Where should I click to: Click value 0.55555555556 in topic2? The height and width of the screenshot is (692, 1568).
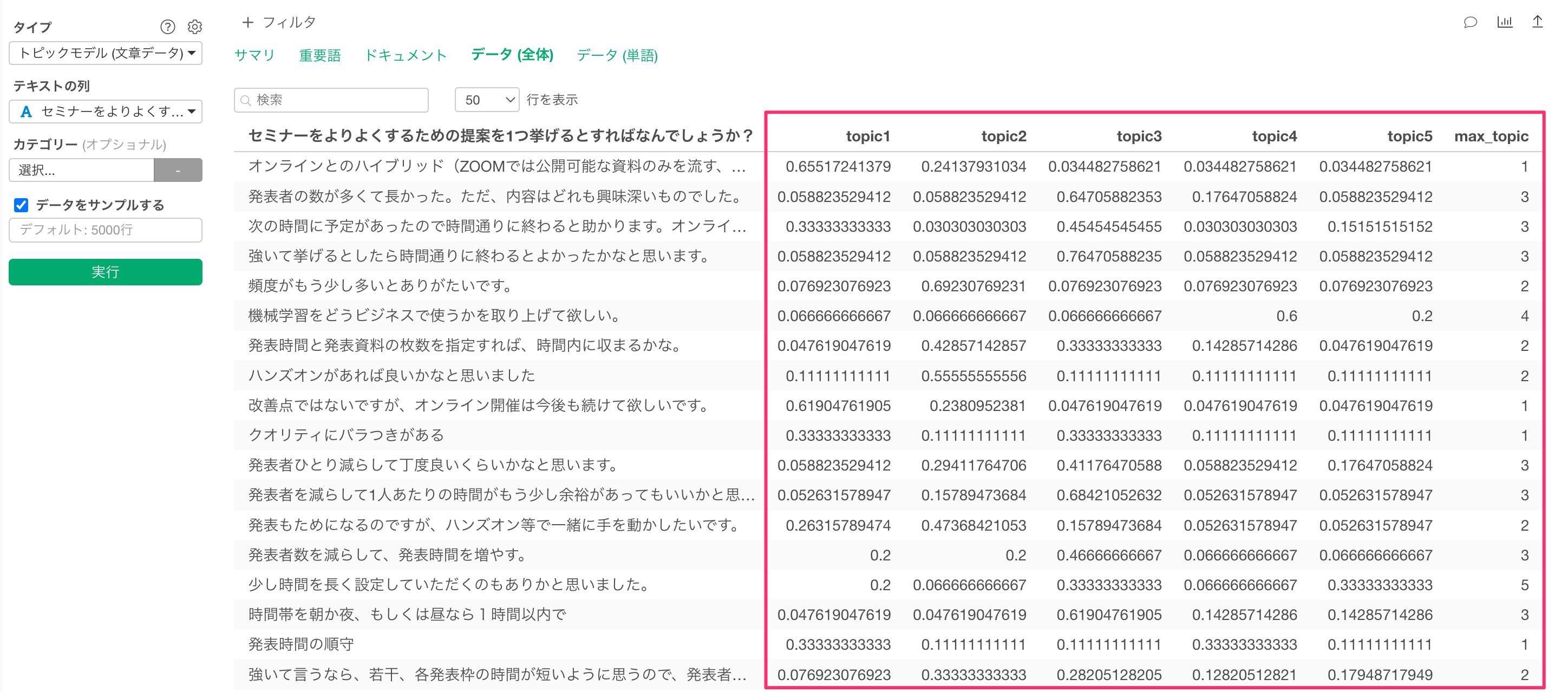[x=974, y=376]
